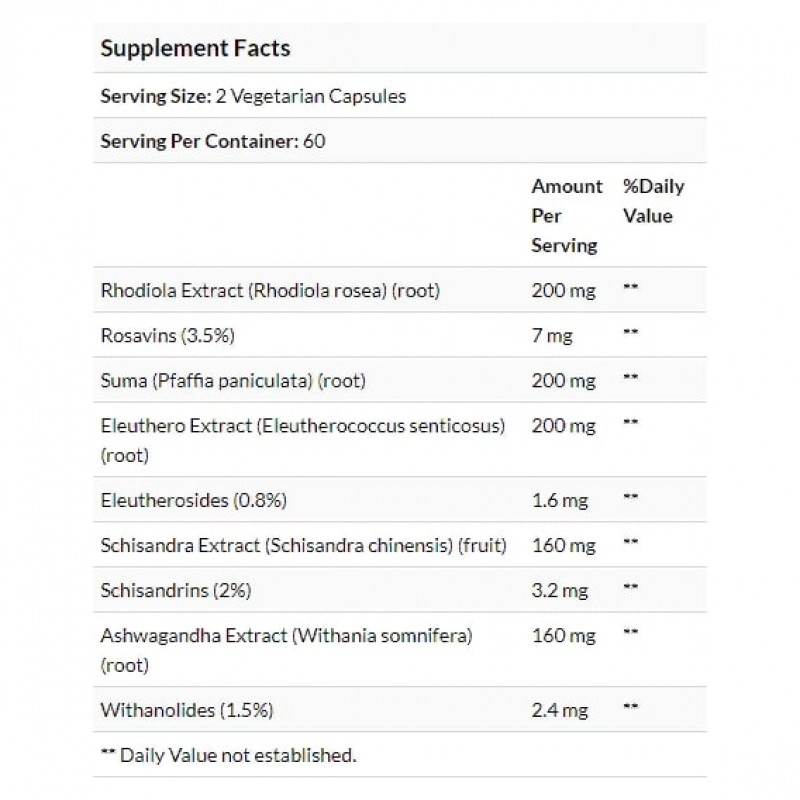The image size is (800, 800).
Task: Select the Serving Per Container row
Action: [x=213, y=141]
